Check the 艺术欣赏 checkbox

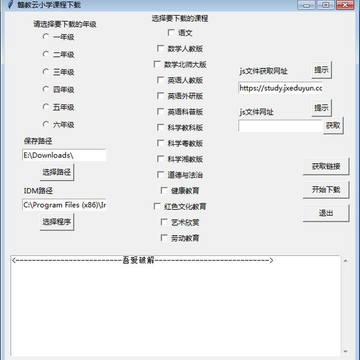click(164, 222)
